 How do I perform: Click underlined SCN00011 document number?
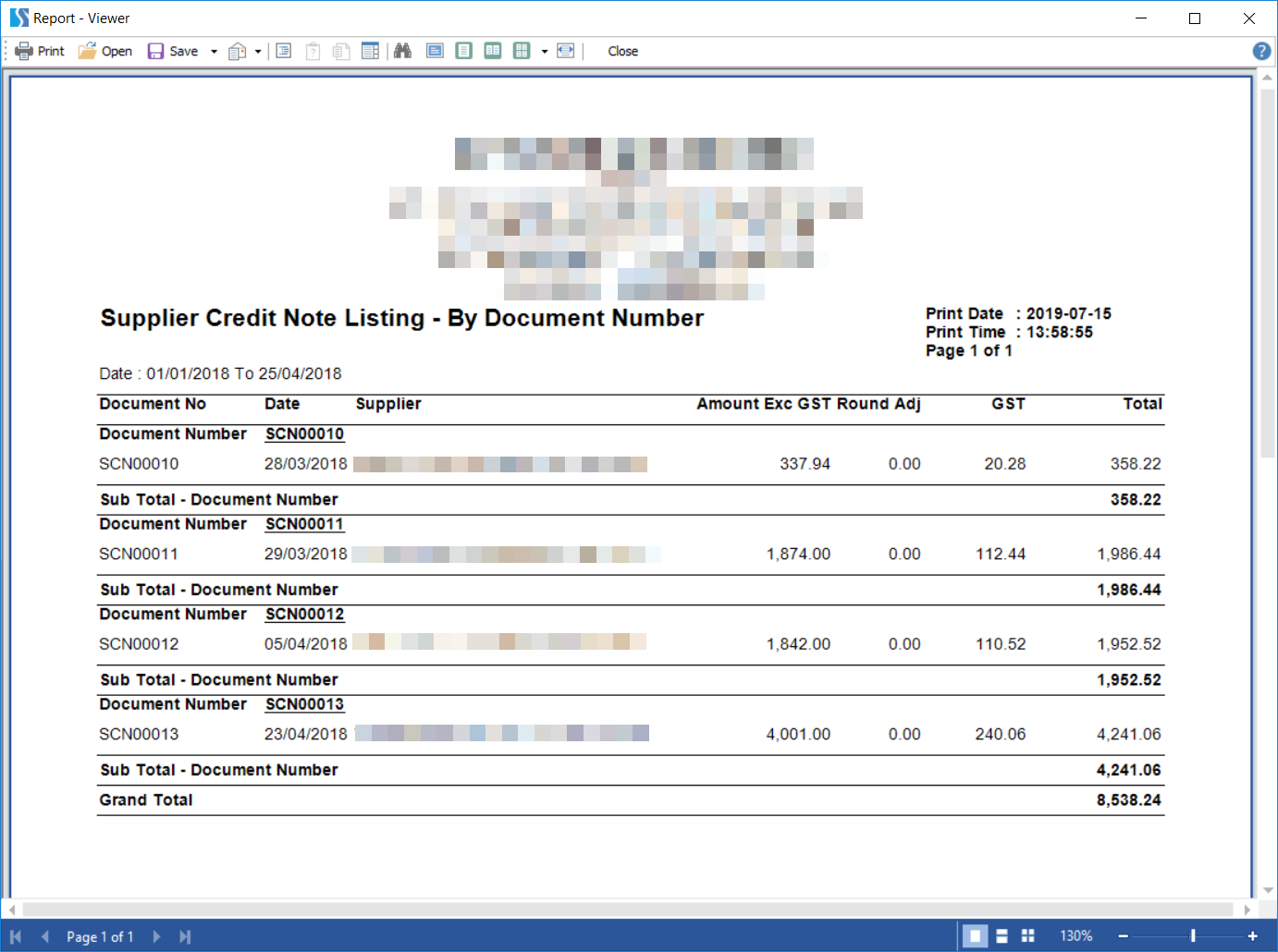(x=304, y=524)
